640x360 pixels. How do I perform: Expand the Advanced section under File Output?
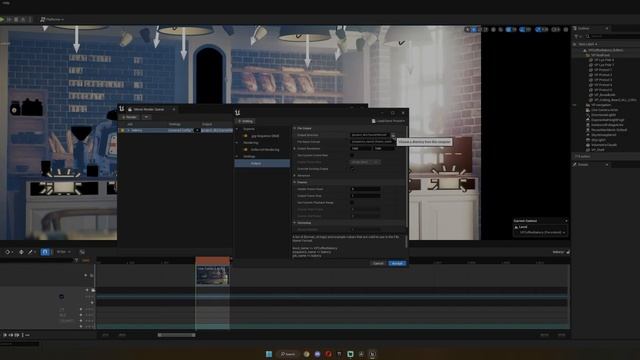click(x=294, y=176)
